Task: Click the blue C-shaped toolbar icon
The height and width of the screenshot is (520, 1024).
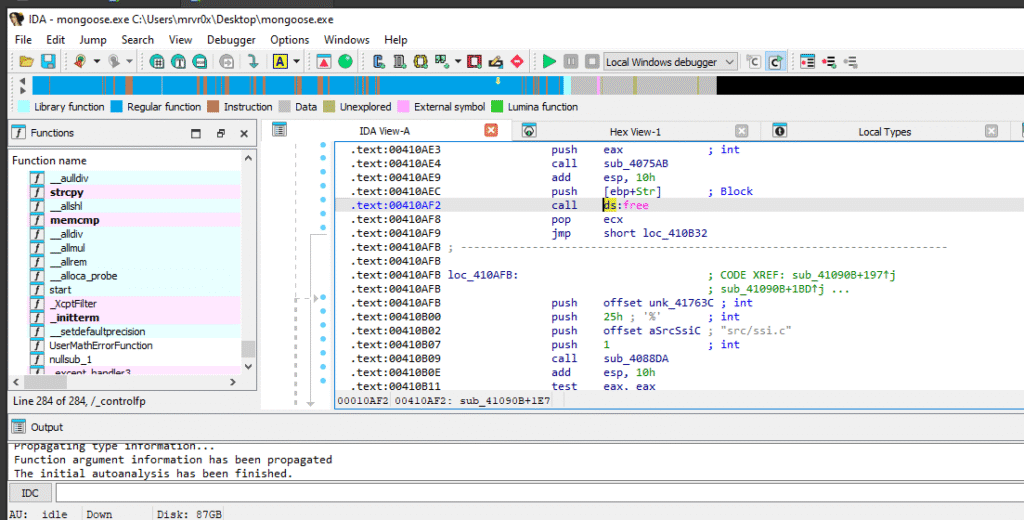Action: tap(378, 61)
